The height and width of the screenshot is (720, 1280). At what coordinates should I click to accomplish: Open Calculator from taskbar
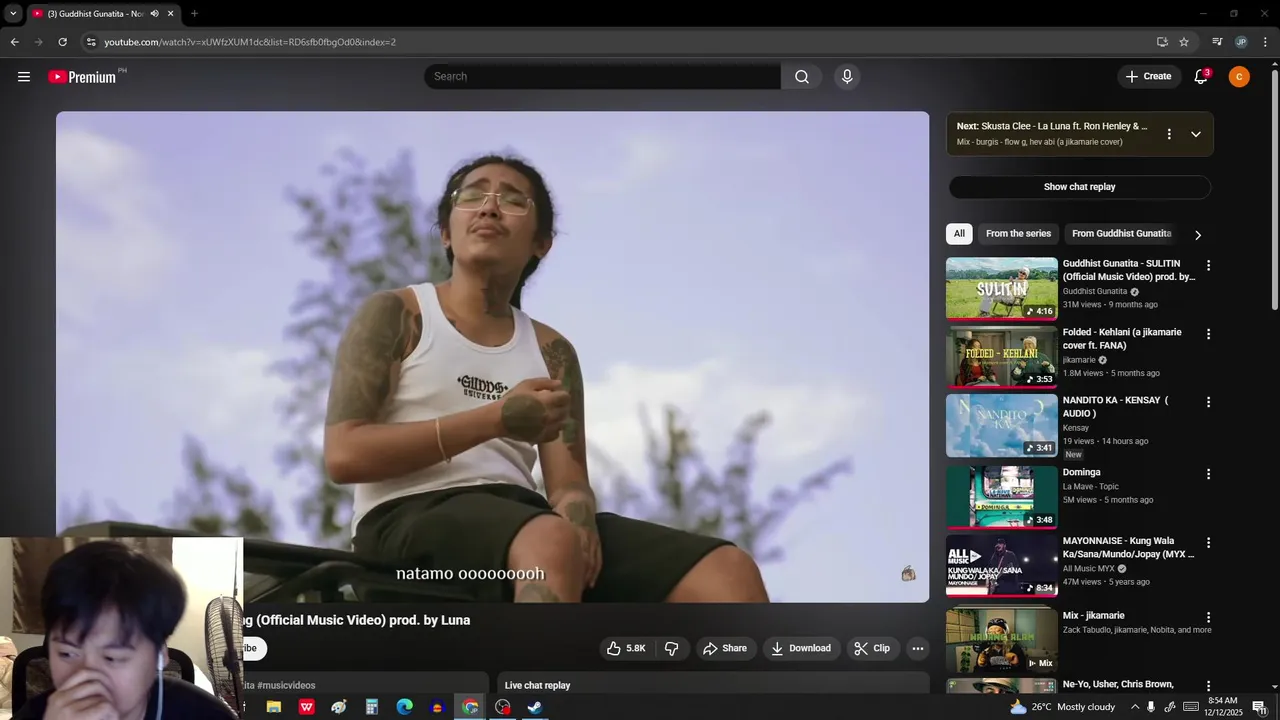pos(371,707)
